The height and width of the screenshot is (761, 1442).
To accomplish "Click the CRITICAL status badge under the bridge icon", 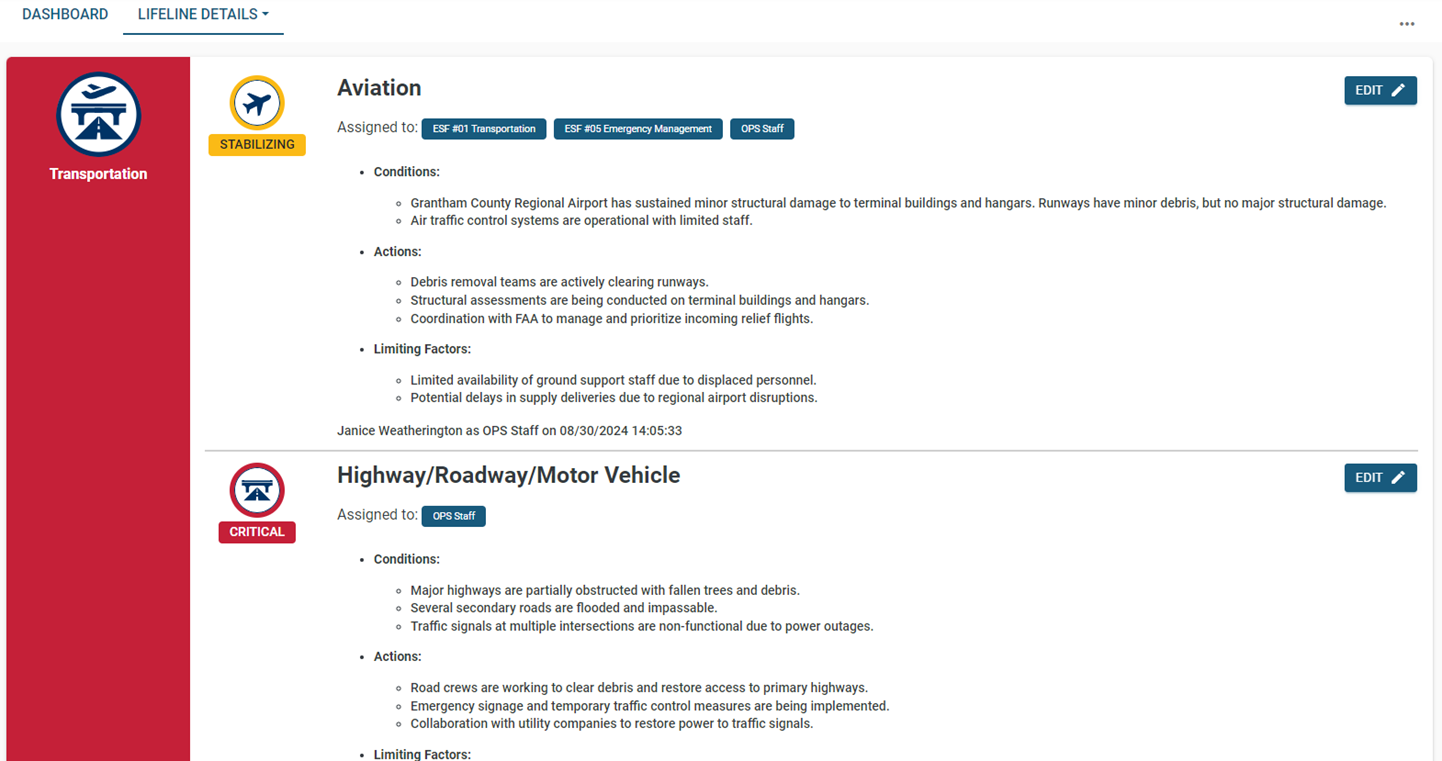I will [257, 531].
